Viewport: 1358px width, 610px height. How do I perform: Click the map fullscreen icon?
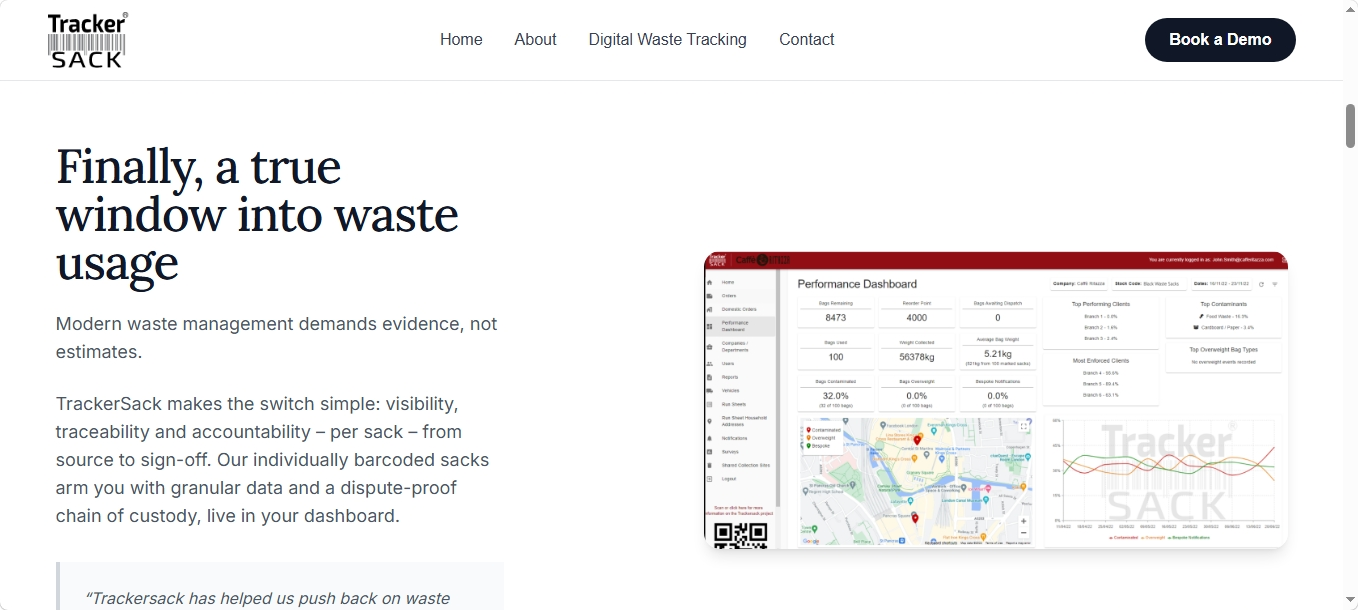(x=1024, y=426)
